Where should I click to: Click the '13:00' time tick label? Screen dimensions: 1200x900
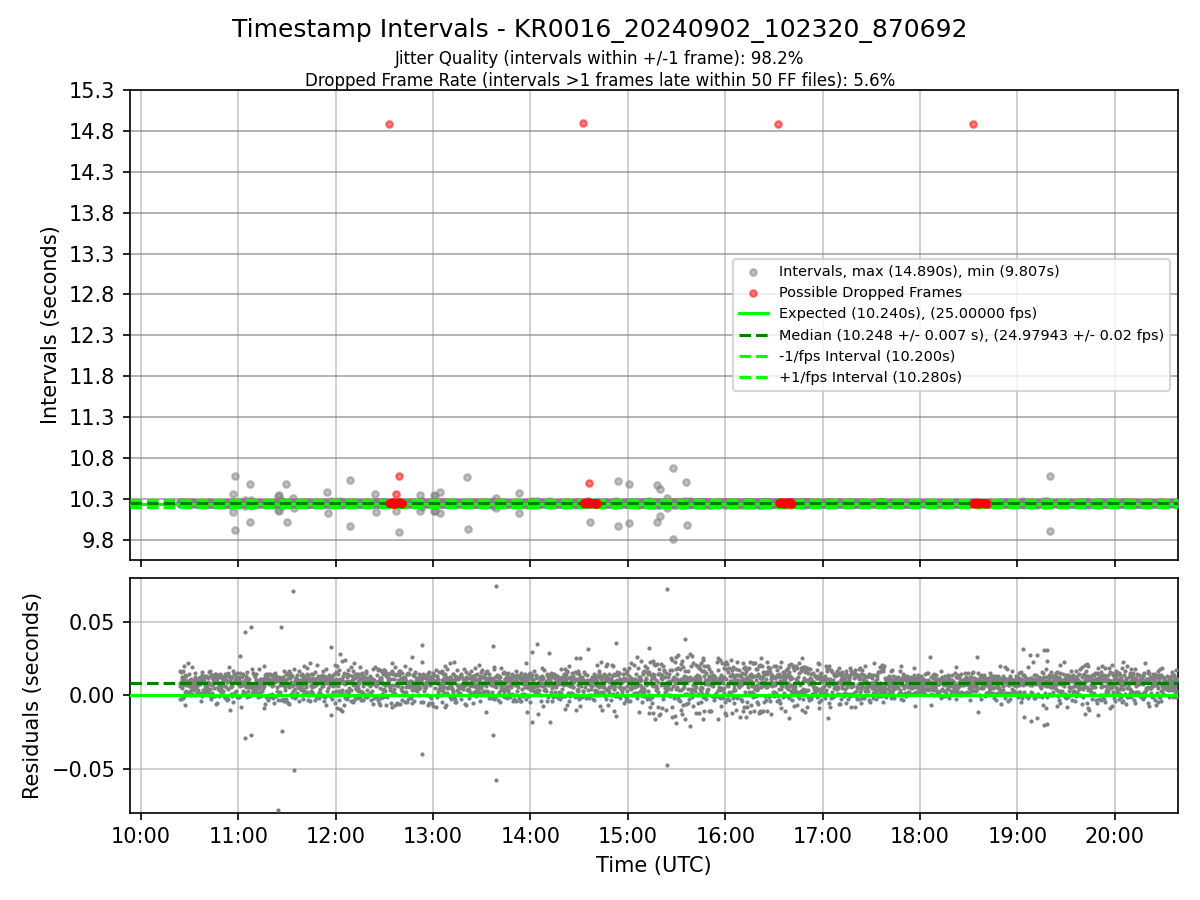coord(432,834)
